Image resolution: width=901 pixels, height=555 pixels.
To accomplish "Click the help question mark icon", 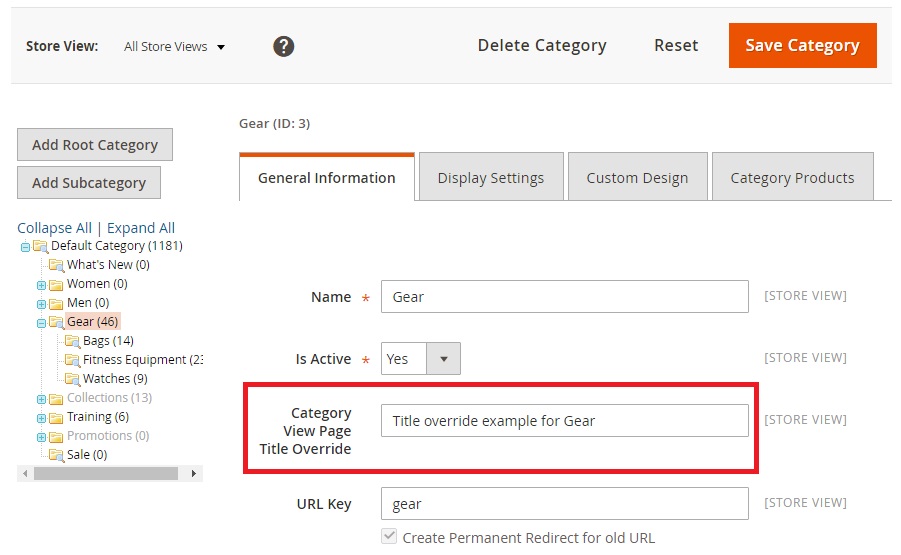I will click(284, 46).
